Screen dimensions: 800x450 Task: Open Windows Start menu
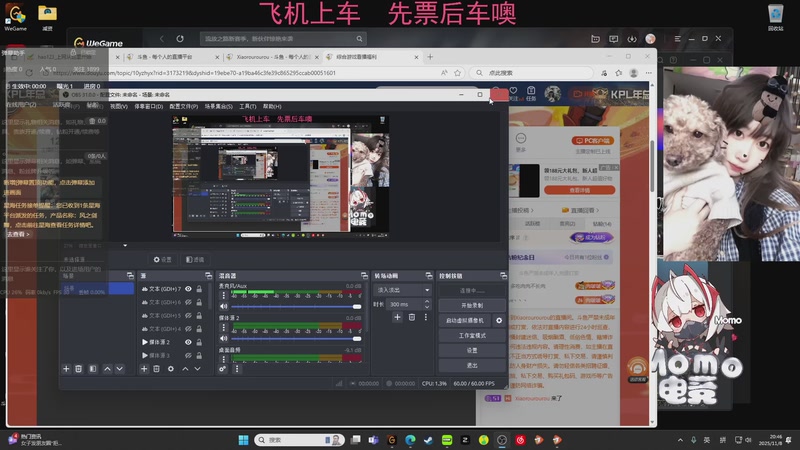243,440
